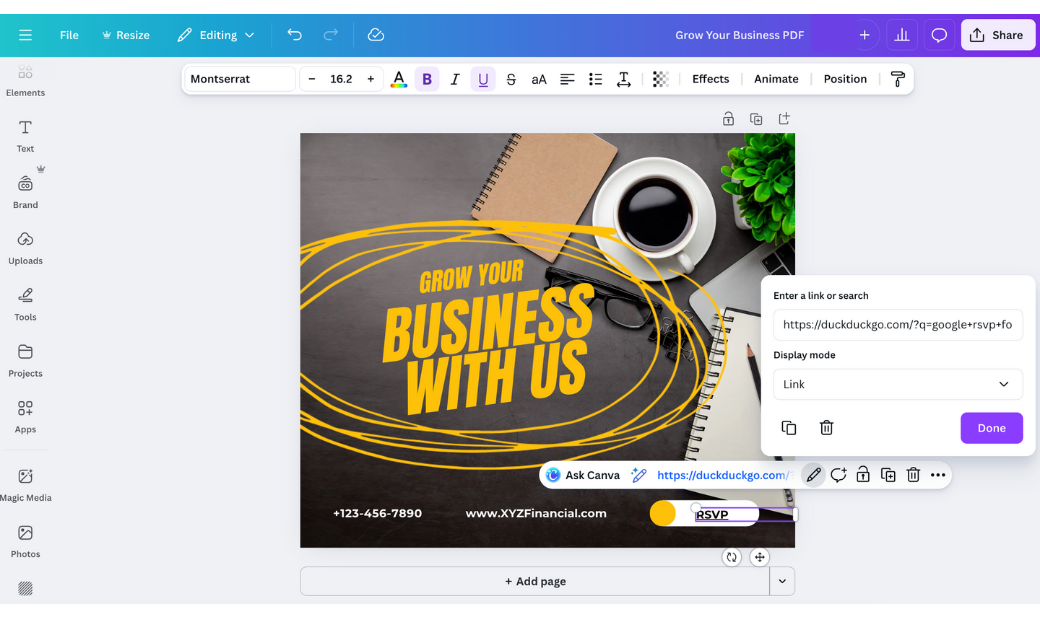Open the text color picker
This screenshot has width=1040, height=618.
coord(399,78)
